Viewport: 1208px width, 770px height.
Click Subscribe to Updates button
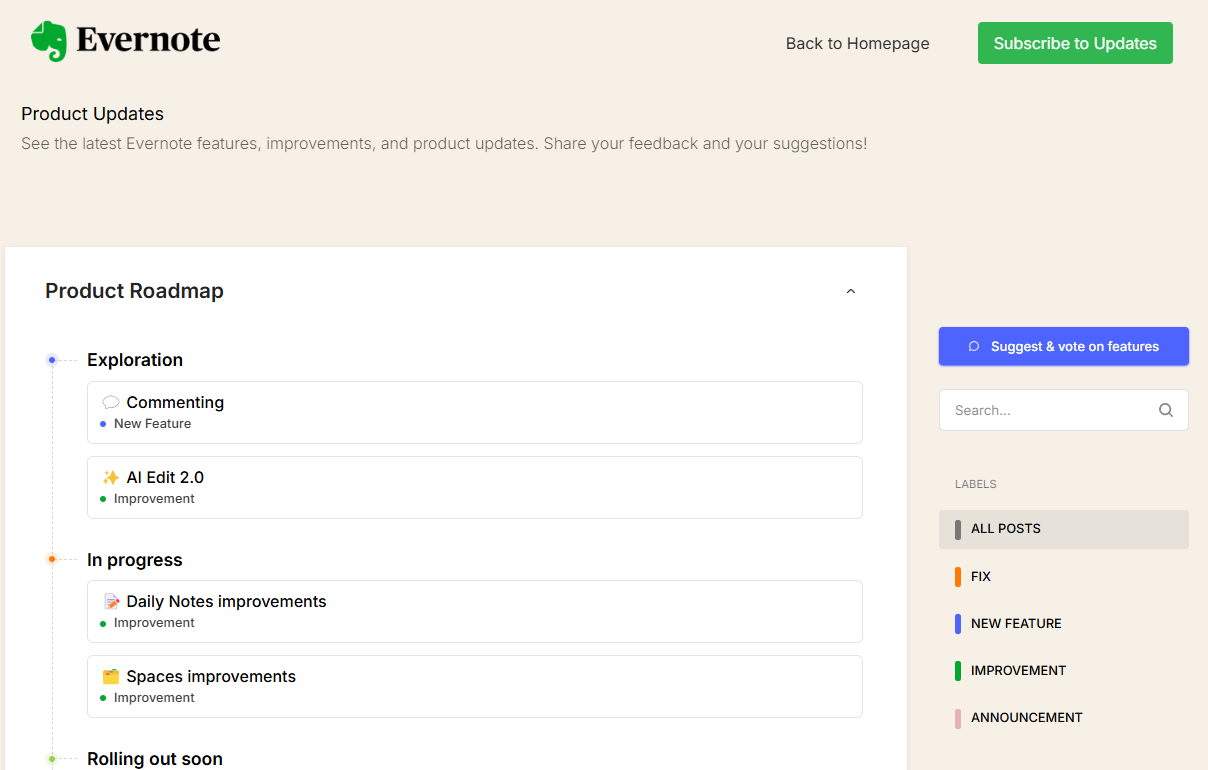1075,43
